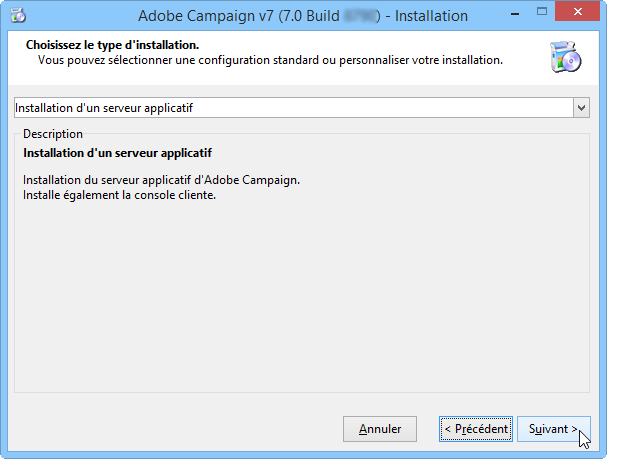Click the installer icon in the title bar

tap(18, 15)
